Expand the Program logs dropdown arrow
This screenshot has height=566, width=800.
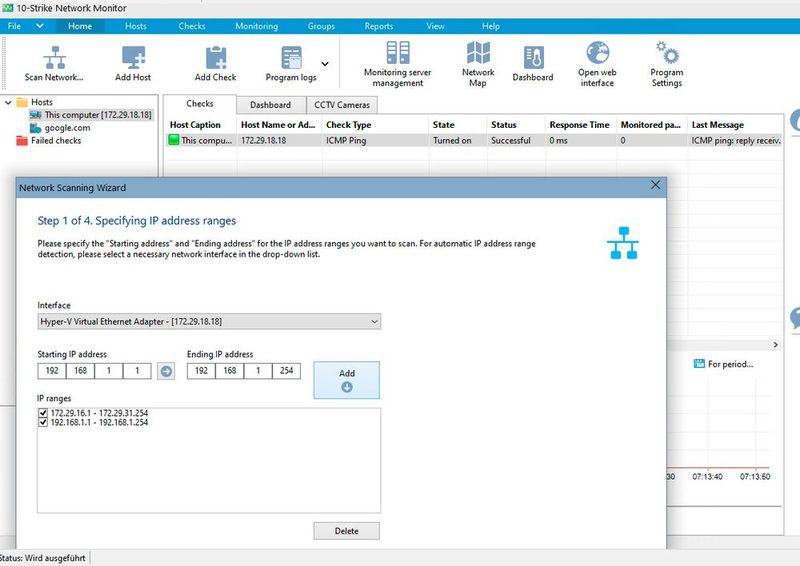point(325,64)
